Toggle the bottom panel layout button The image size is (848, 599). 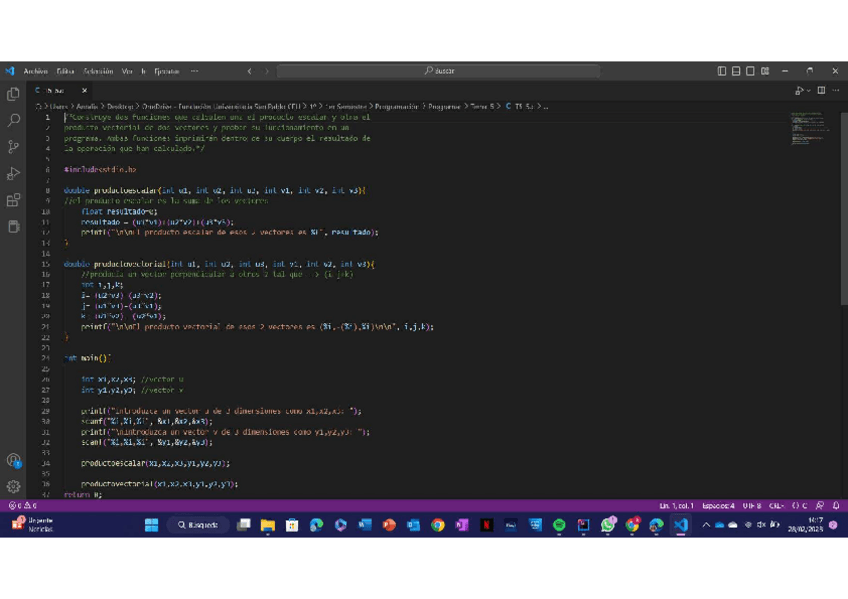736,71
